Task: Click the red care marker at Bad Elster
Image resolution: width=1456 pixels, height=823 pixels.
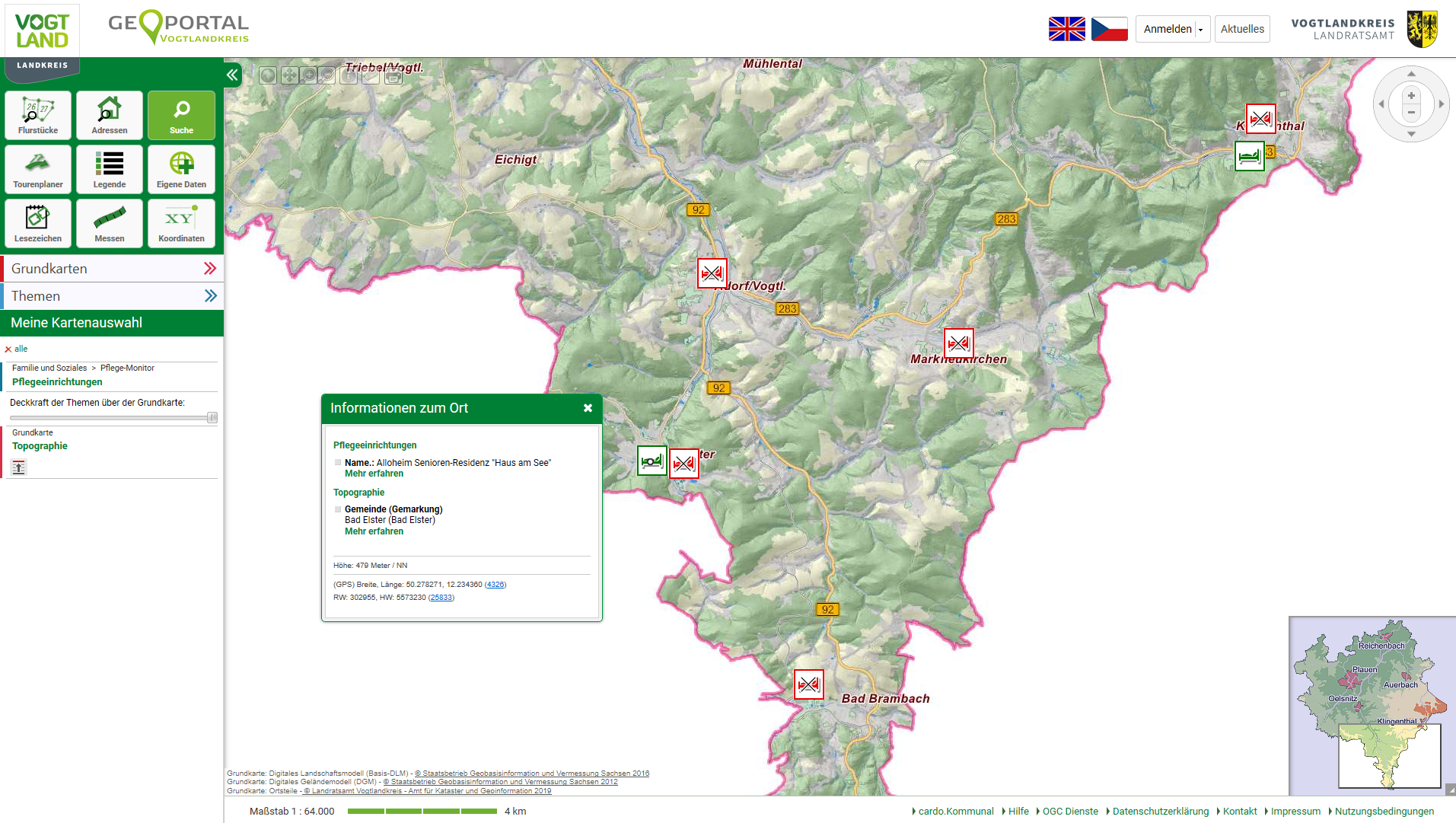Action: 683,464
